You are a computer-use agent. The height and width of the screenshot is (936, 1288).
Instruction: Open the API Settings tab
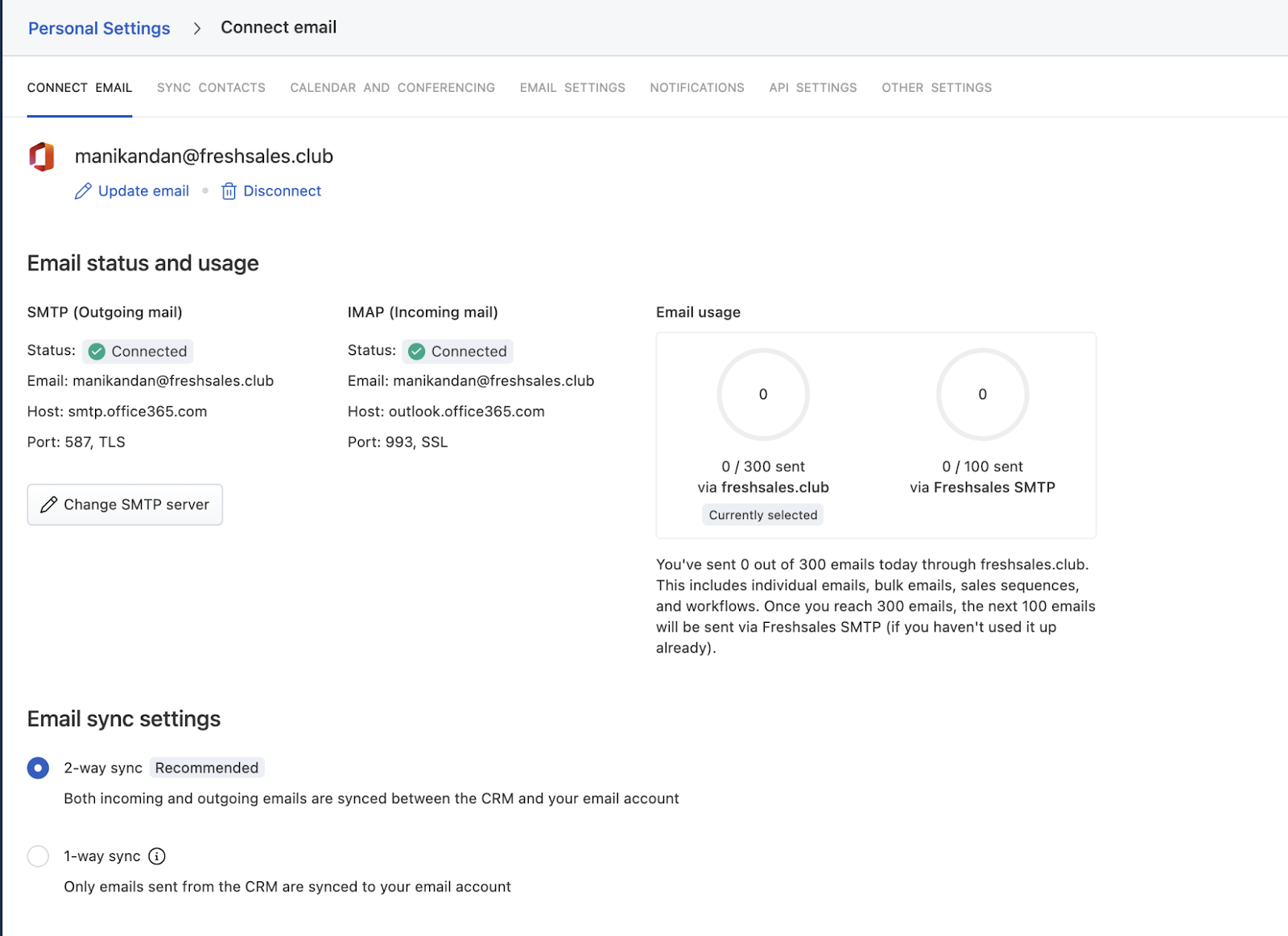coord(813,88)
